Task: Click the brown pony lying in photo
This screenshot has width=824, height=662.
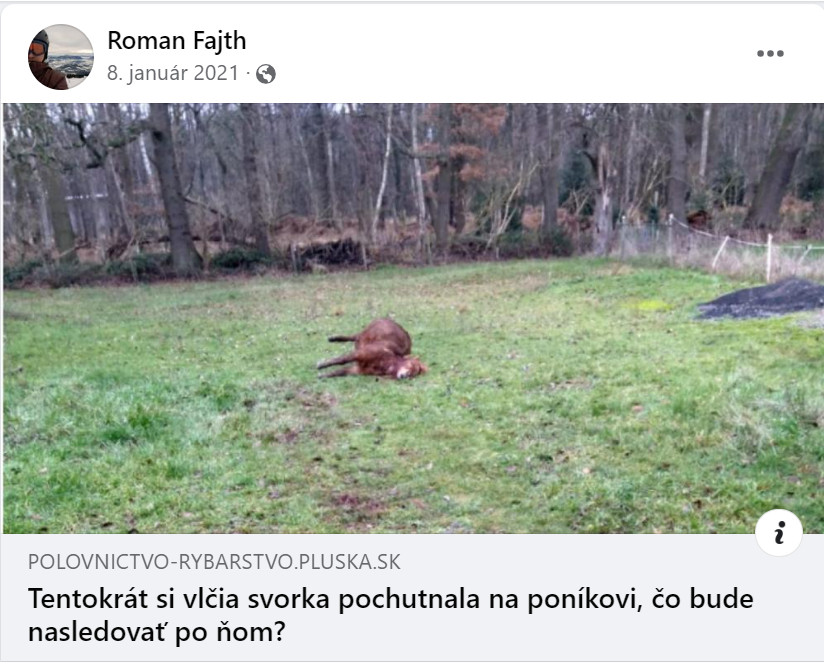Action: [x=372, y=349]
